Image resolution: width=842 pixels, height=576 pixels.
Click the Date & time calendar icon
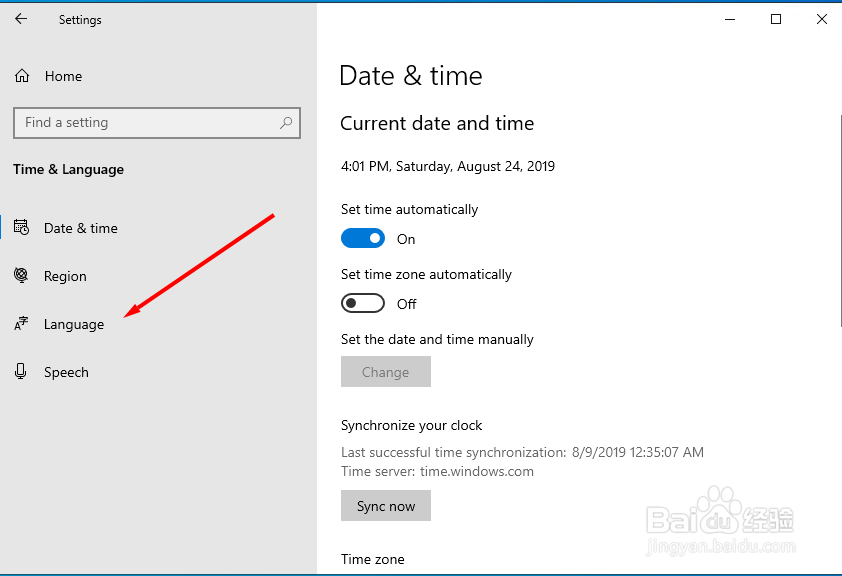21,228
